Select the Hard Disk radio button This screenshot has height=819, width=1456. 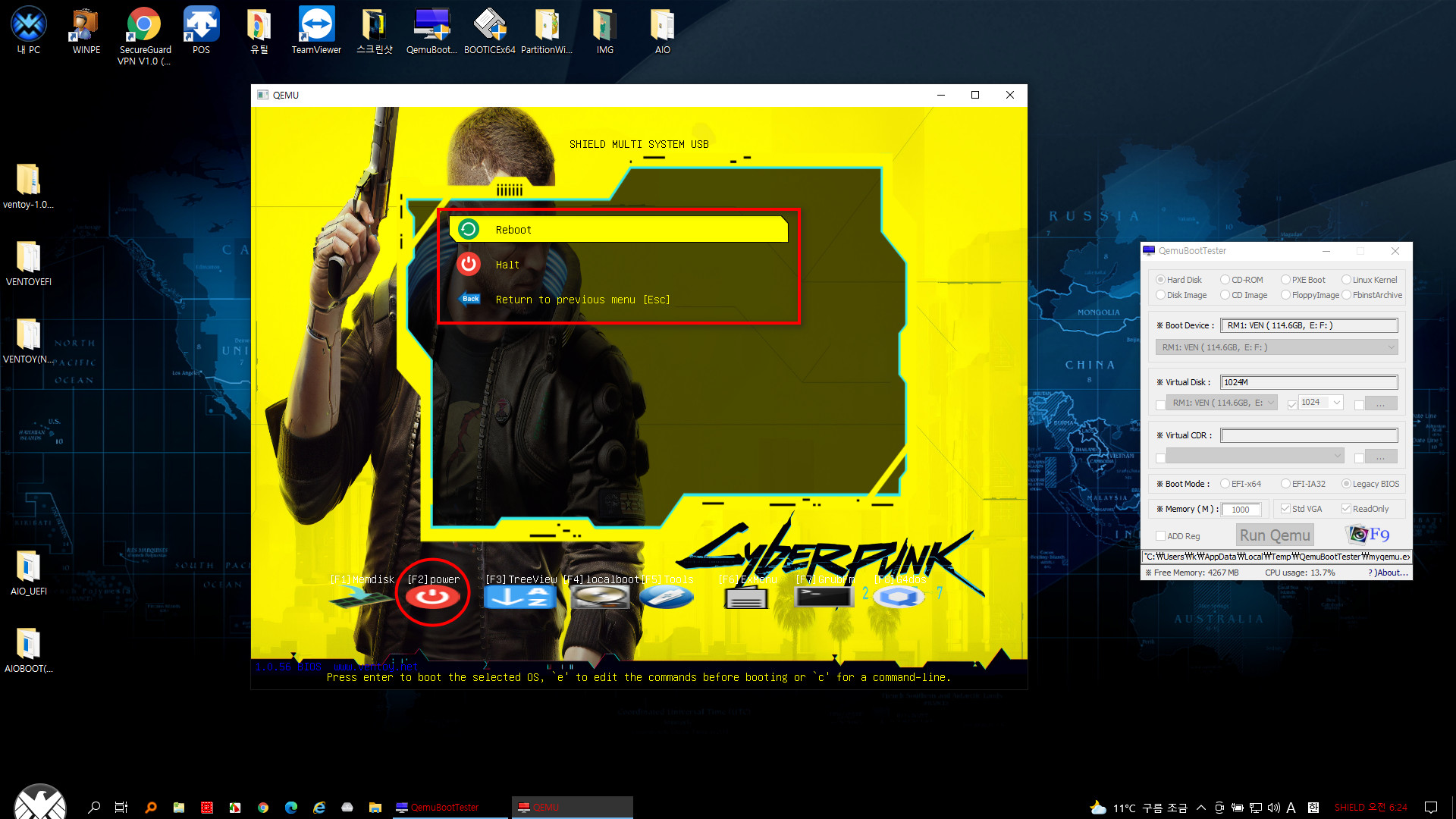point(1160,280)
